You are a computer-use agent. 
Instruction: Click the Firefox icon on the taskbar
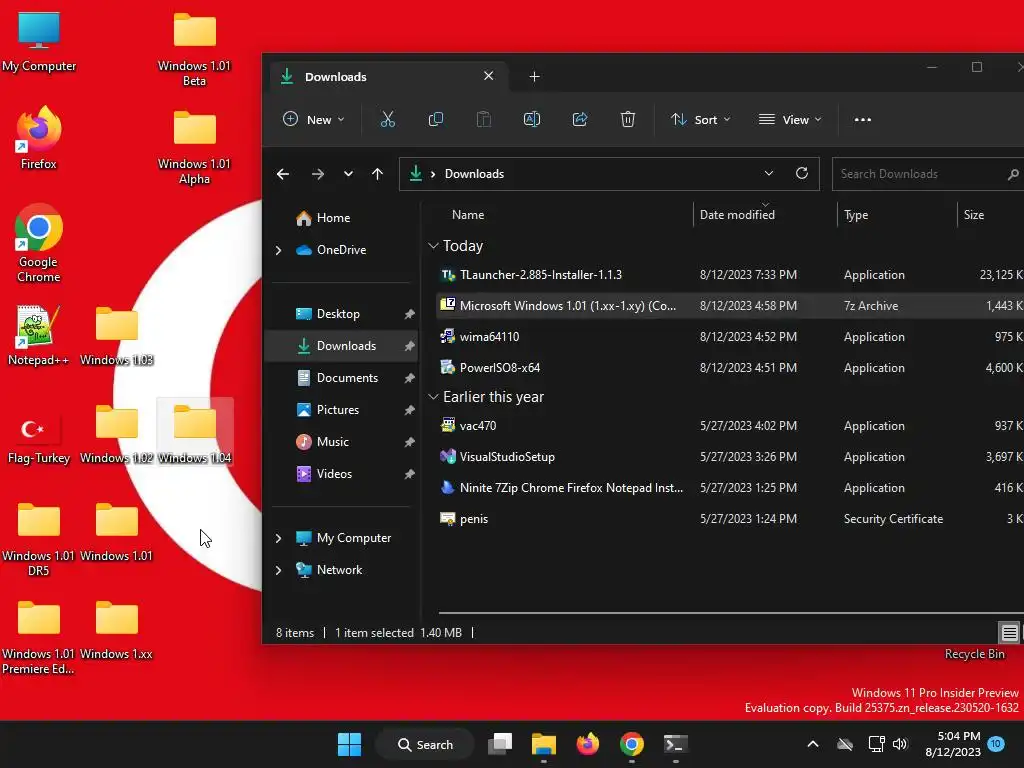coord(588,744)
